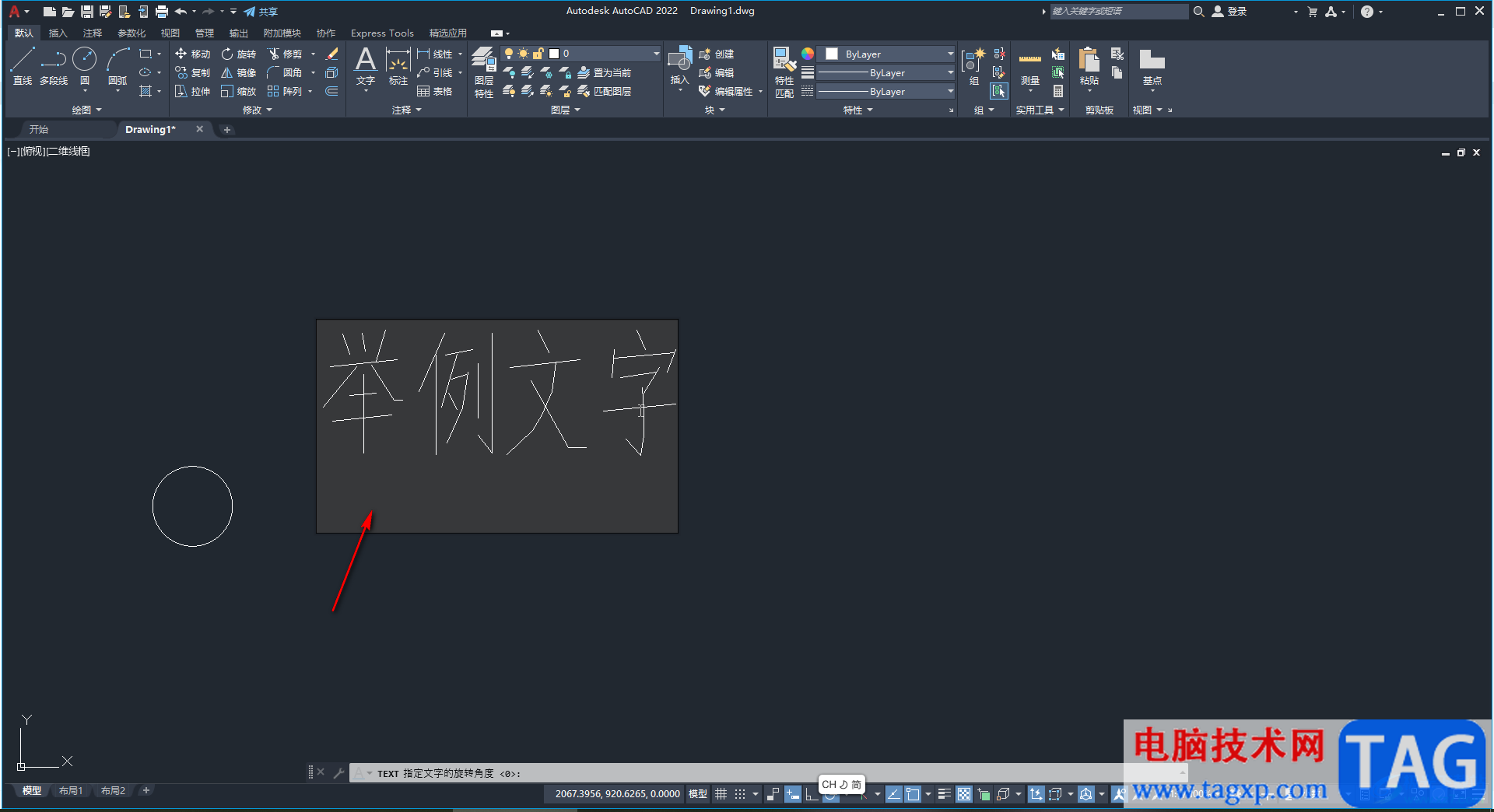Click the Rotate (旋转) tool
The height and width of the screenshot is (812, 1494).
pos(238,54)
